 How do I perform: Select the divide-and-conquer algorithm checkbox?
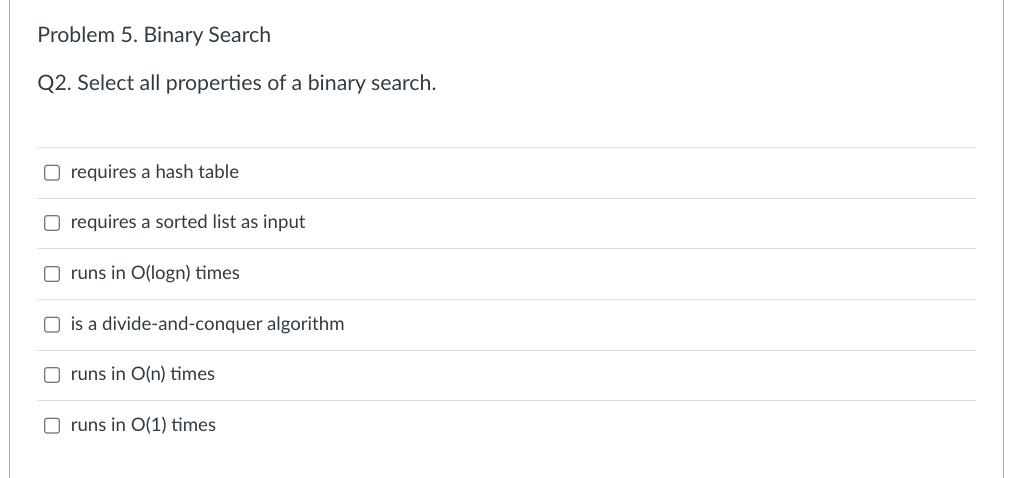click(x=51, y=324)
